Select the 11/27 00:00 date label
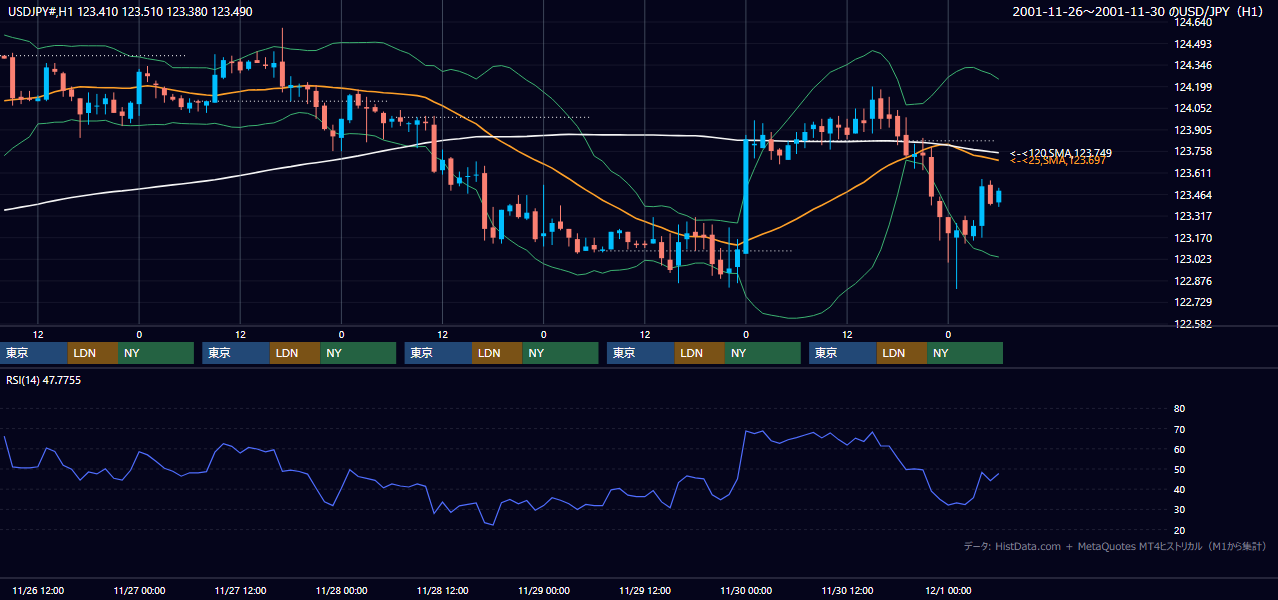Screen dimensions: 1278x600 [140, 591]
